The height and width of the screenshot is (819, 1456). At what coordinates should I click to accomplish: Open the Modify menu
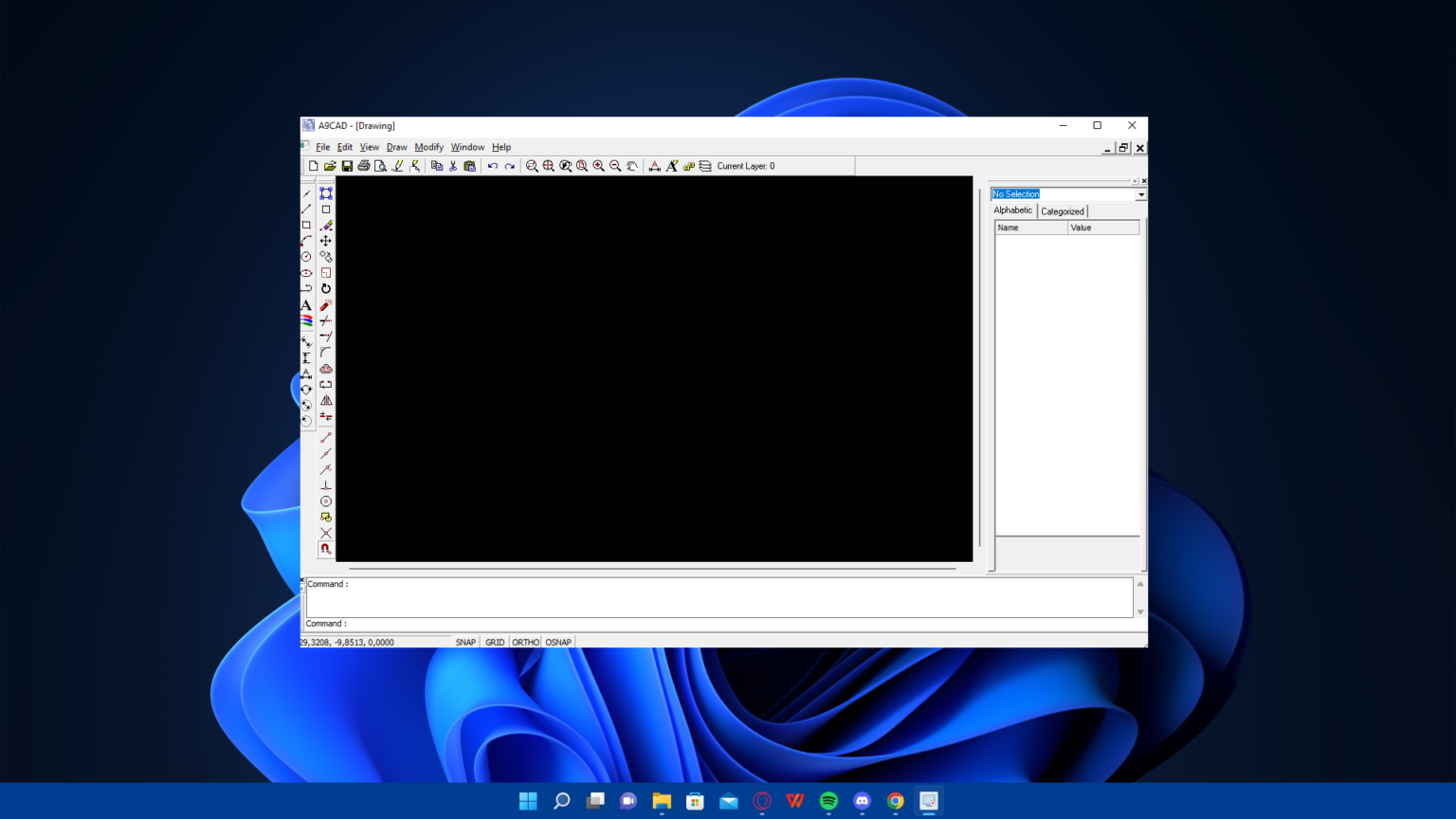[x=428, y=148]
